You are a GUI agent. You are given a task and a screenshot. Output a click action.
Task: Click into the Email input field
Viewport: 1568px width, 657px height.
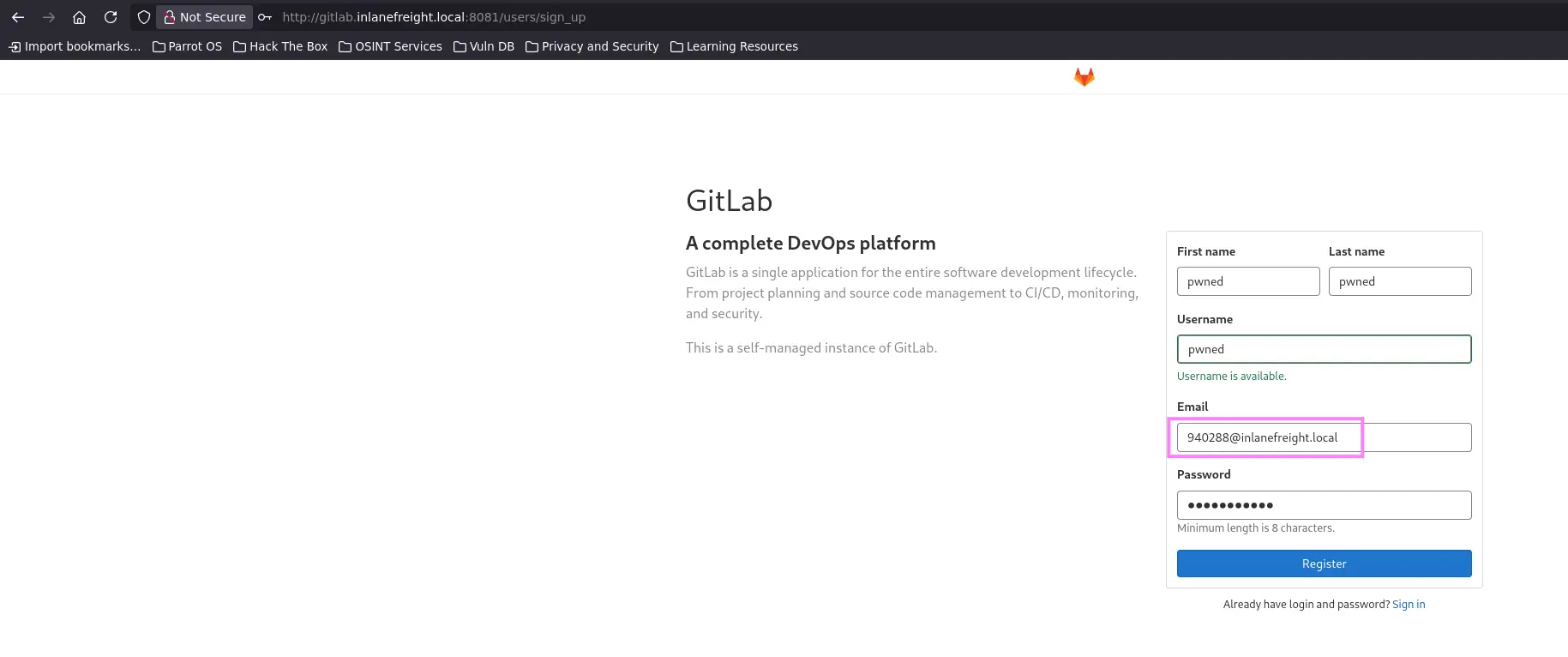coord(1324,437)
